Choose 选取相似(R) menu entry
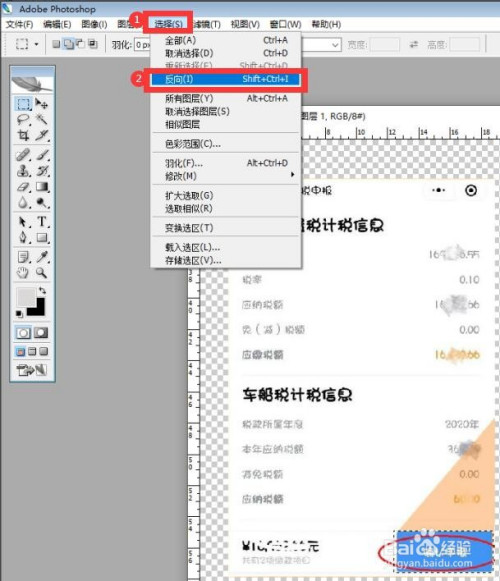 point(226,208)
